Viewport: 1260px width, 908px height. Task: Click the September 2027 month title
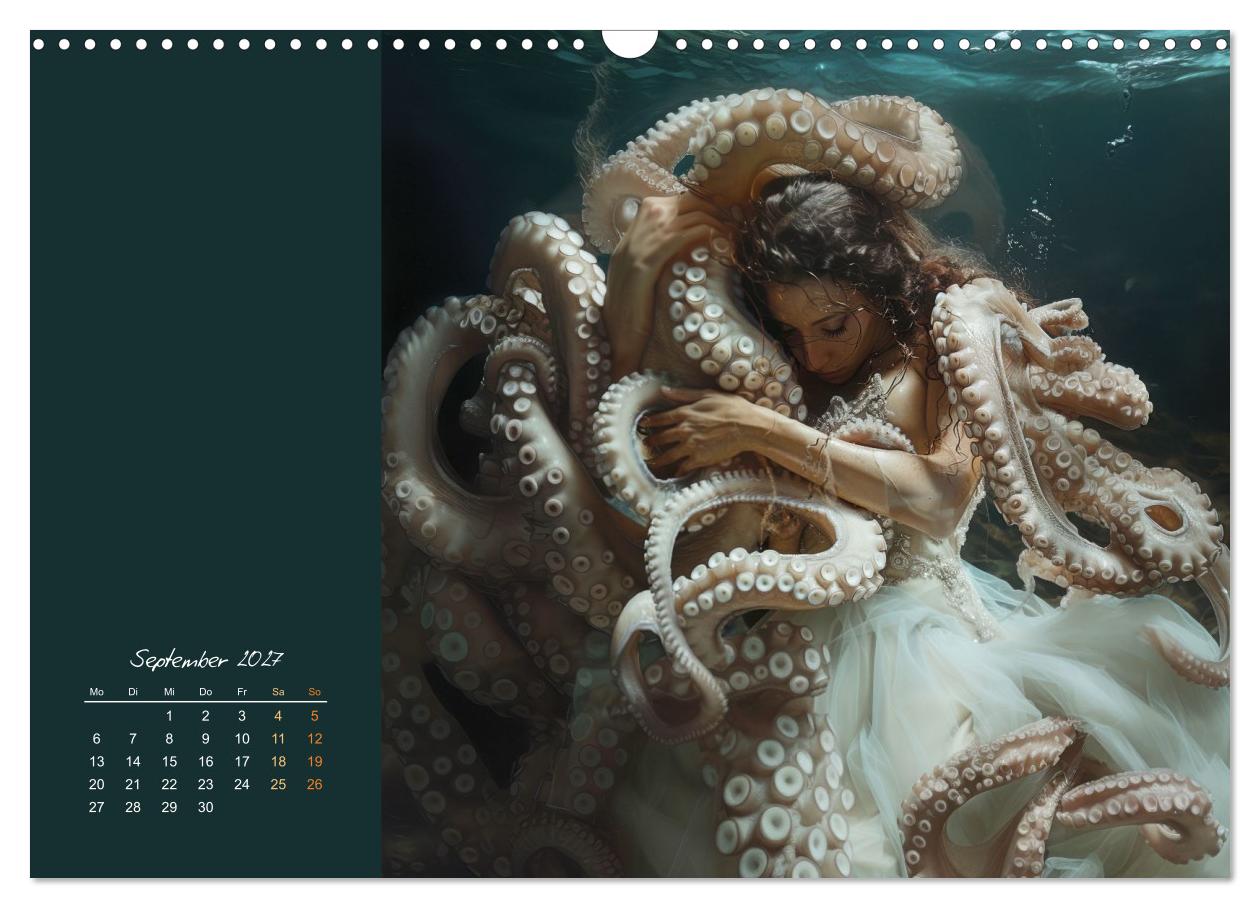tap(207, 660)
